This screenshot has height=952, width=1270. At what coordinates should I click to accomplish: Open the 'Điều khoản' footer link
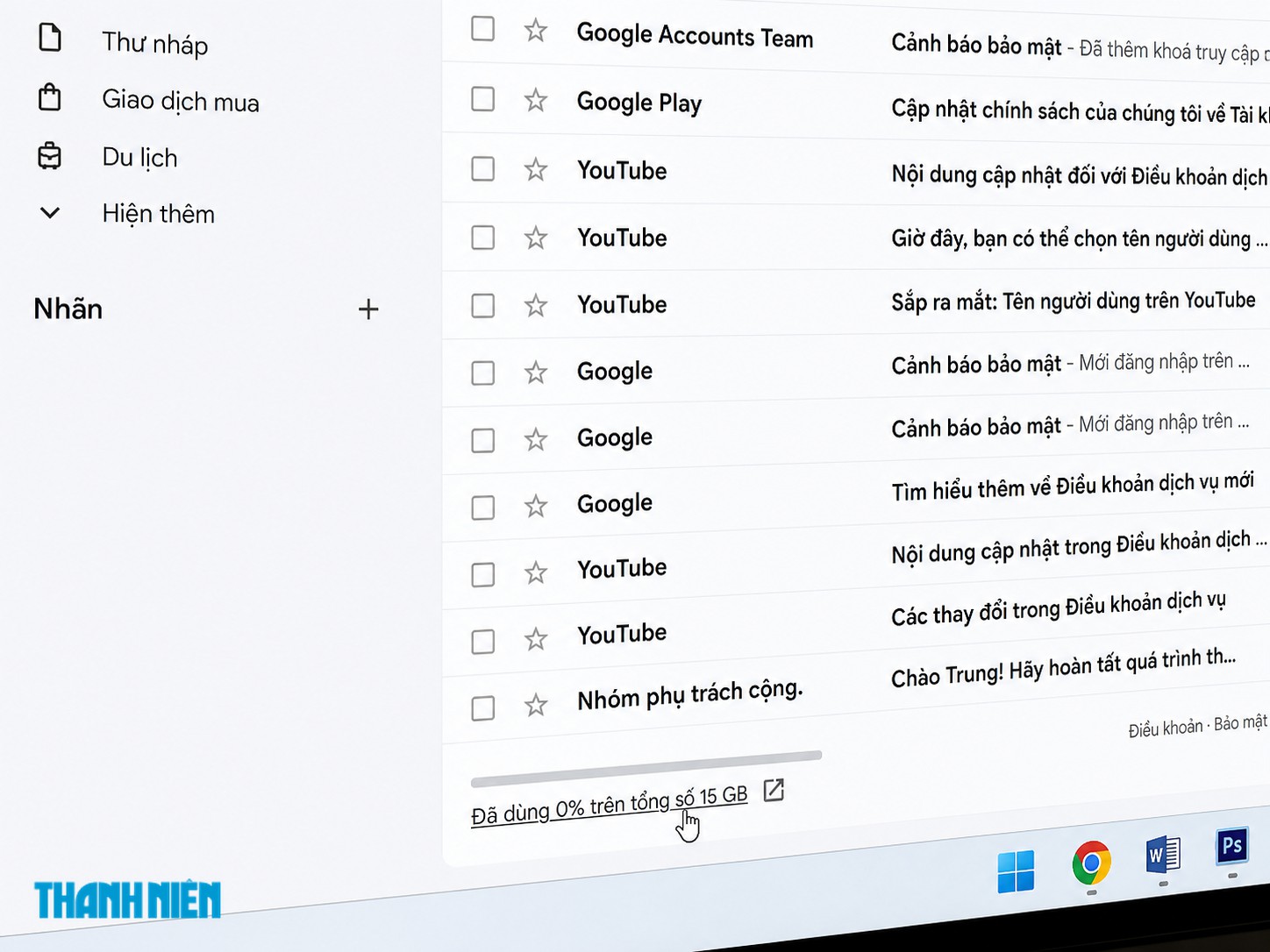(1165, 728)
